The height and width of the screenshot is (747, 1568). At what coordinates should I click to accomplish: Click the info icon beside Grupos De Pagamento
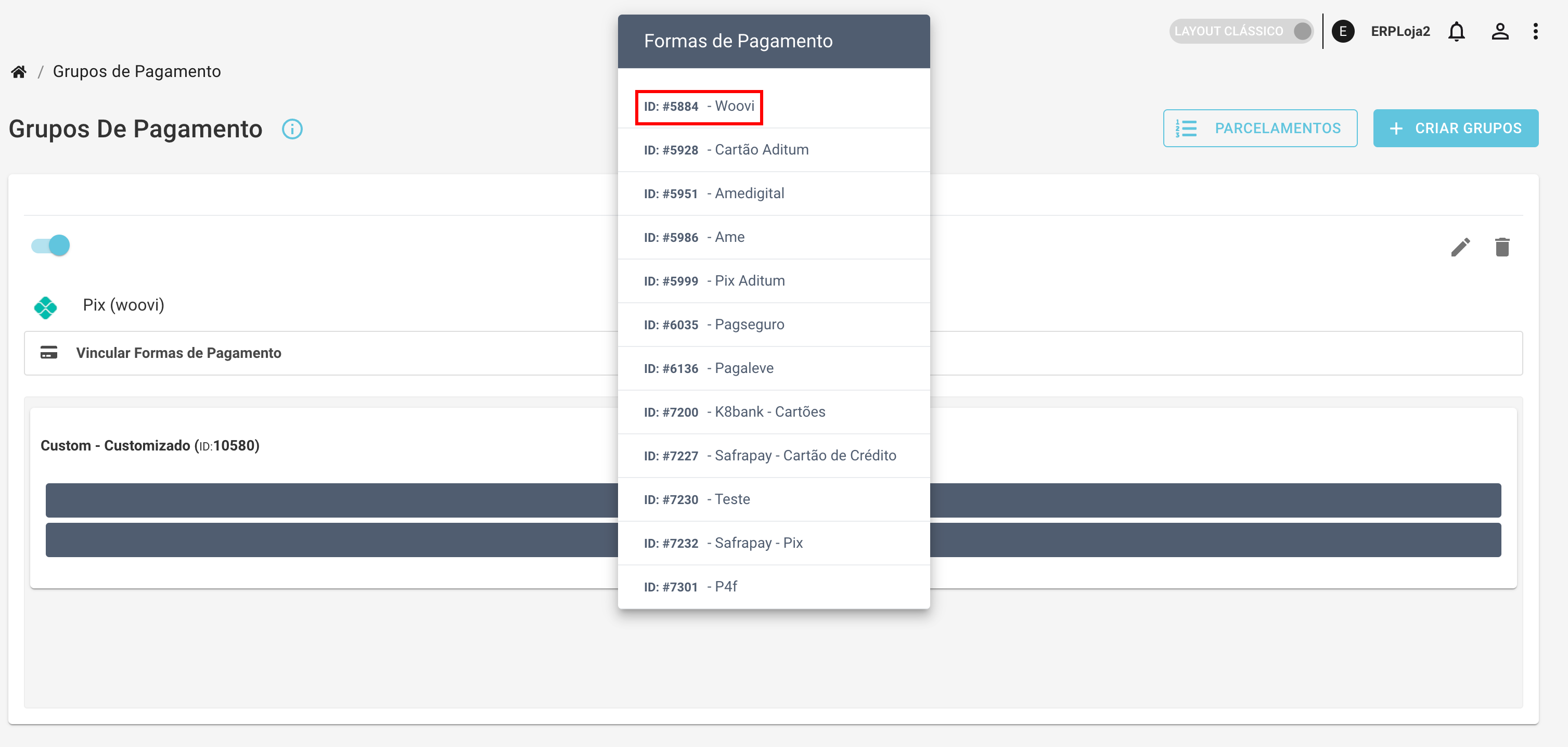[x=292, y=129]
